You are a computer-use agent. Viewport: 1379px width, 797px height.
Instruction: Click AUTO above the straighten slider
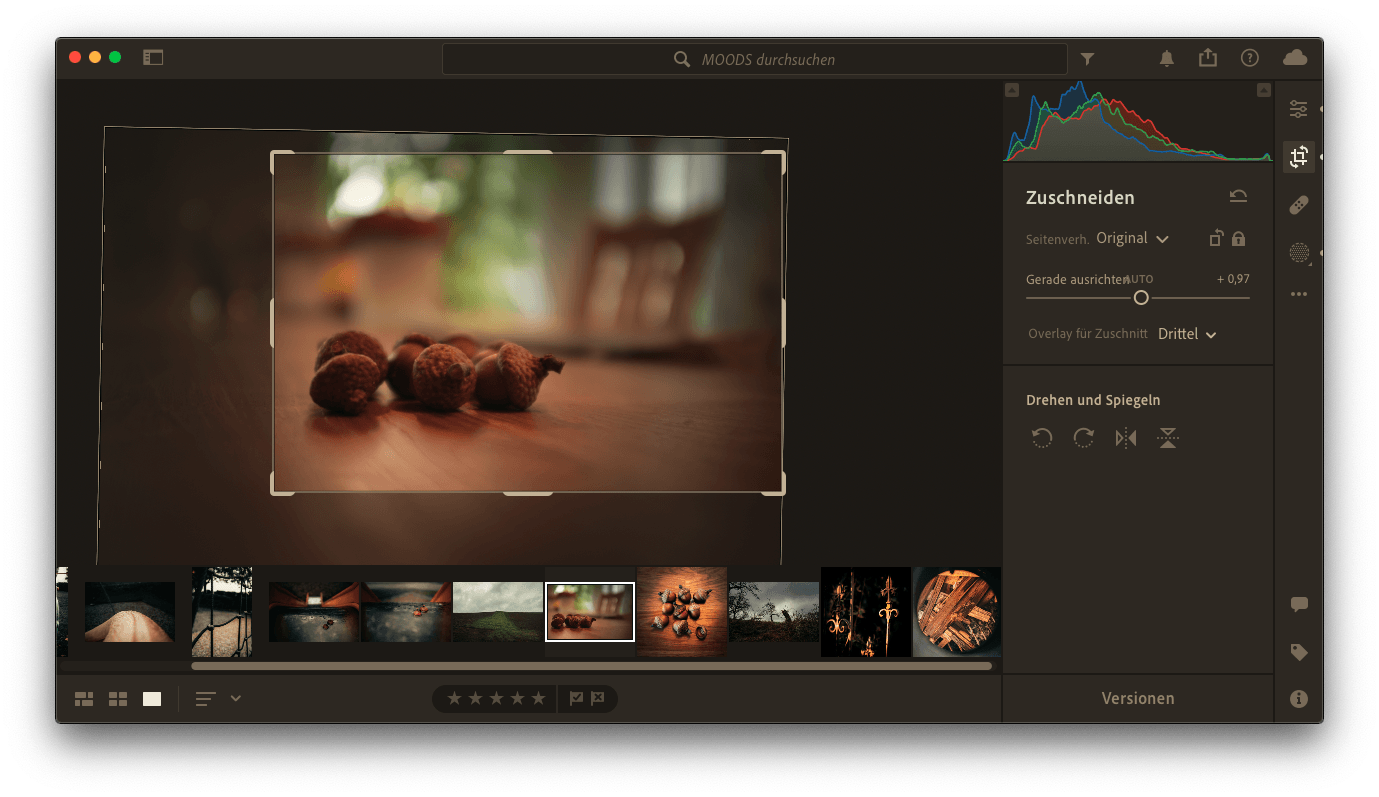(1141, 280)
